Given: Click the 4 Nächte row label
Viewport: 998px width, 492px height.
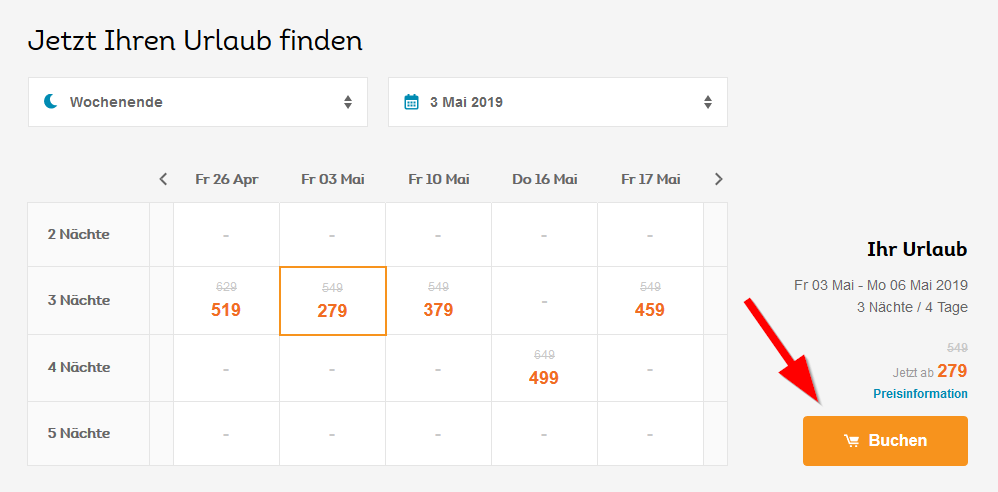Looking at the screenshot, I should [x=79, y=367].
